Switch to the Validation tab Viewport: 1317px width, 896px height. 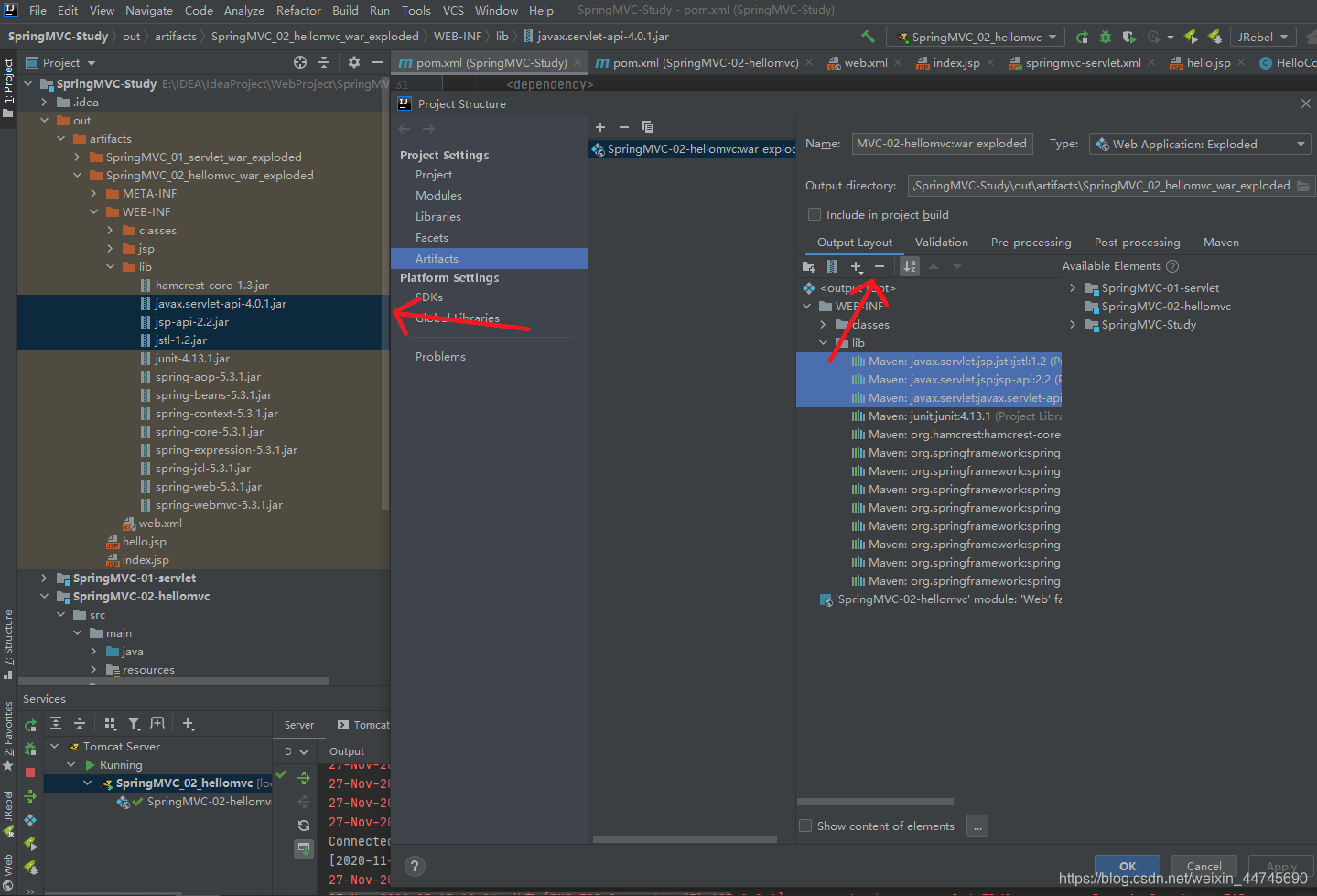coord(942,243)
